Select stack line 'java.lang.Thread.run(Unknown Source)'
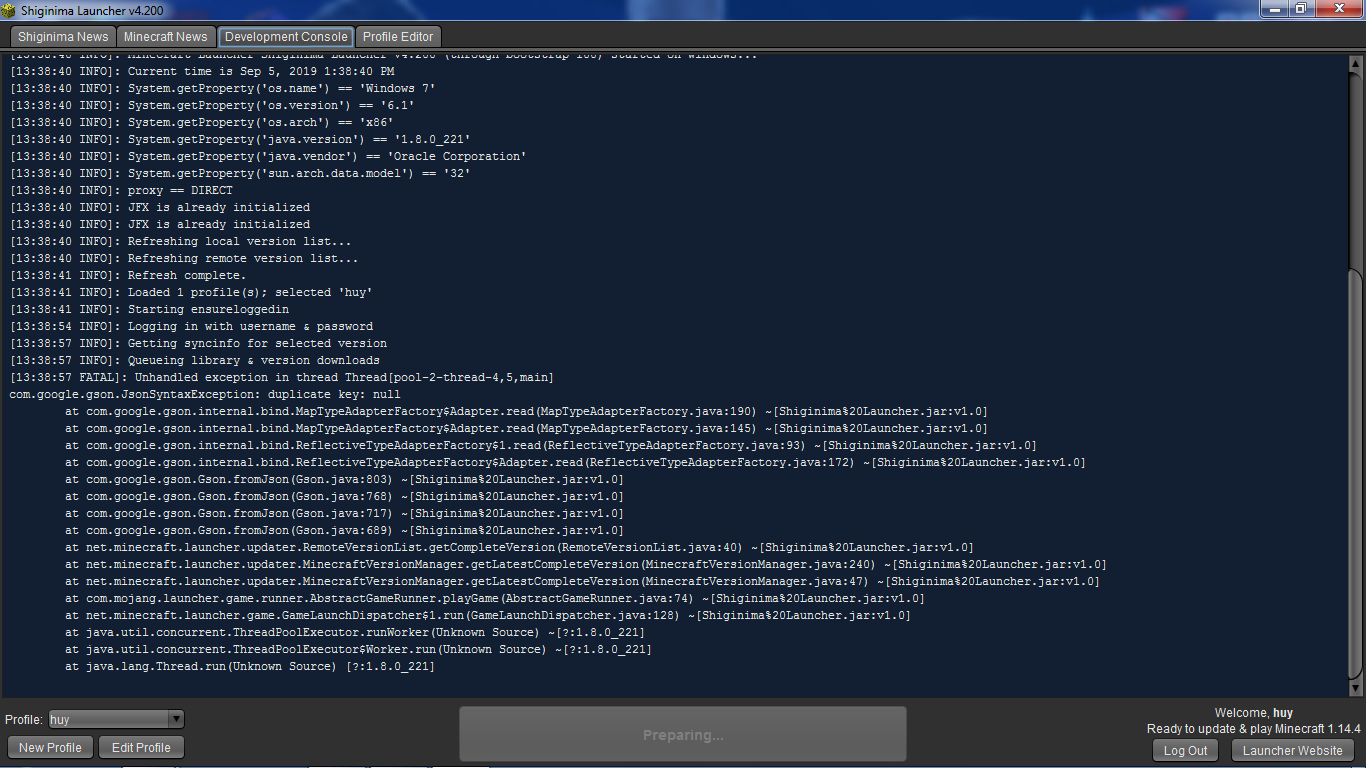Image resolution: width=1366 pixels, height=768 pixels. (250, 666)
